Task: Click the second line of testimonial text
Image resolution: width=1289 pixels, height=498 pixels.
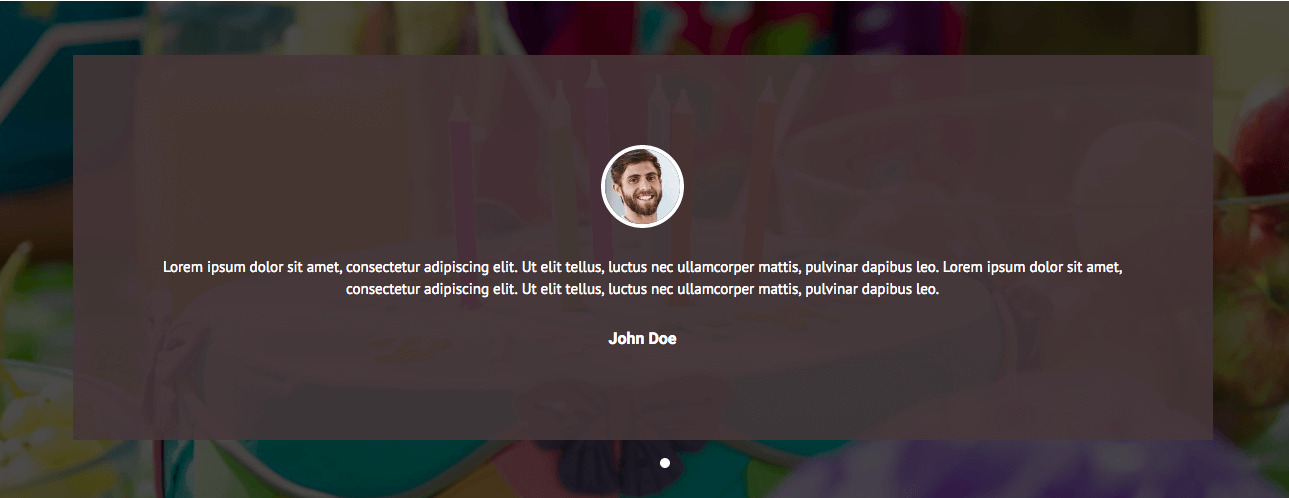Action: [x=643, y=290]
